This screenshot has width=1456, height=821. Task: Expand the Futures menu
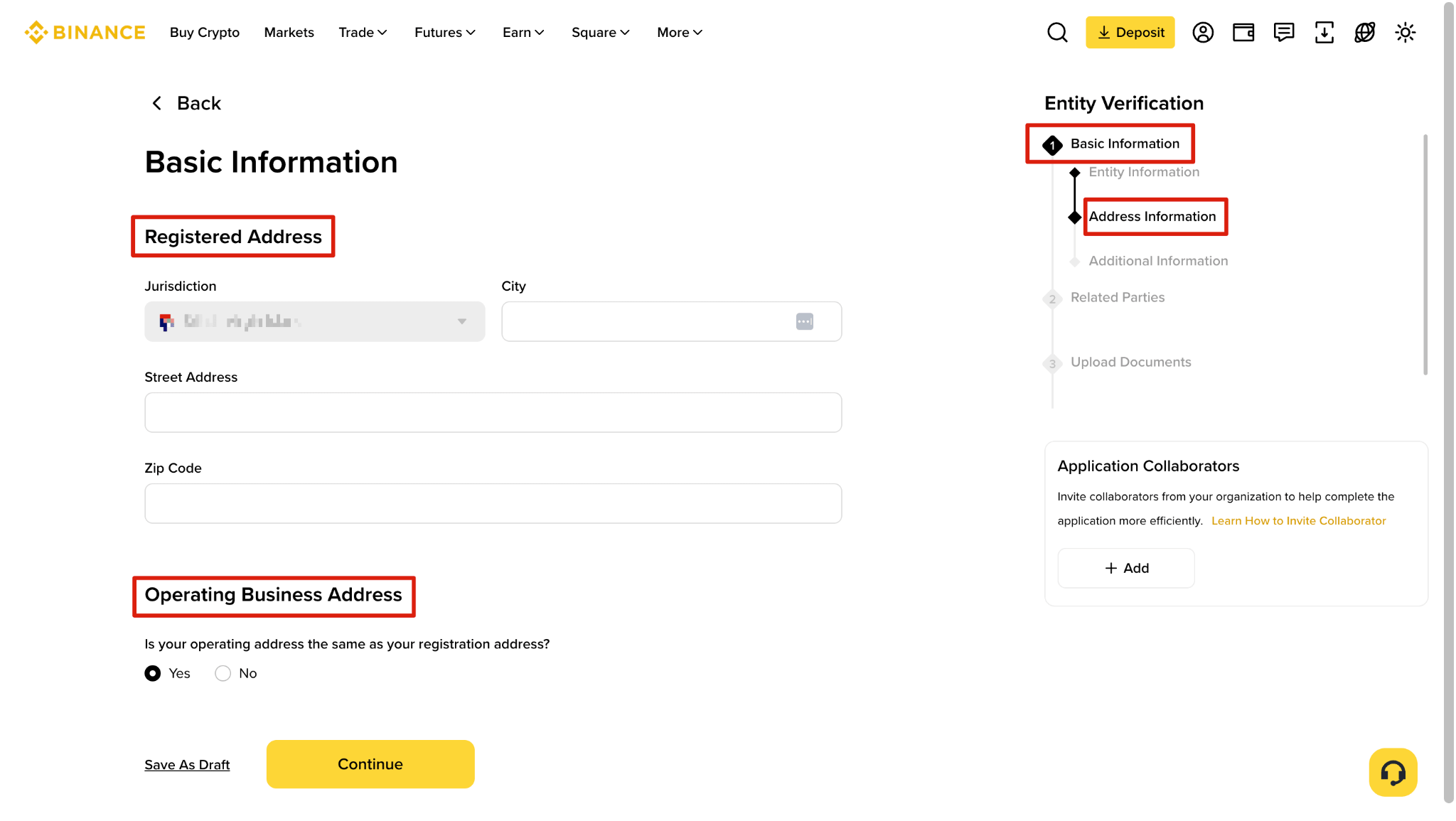pyautogui.click(x=445, y=32)
